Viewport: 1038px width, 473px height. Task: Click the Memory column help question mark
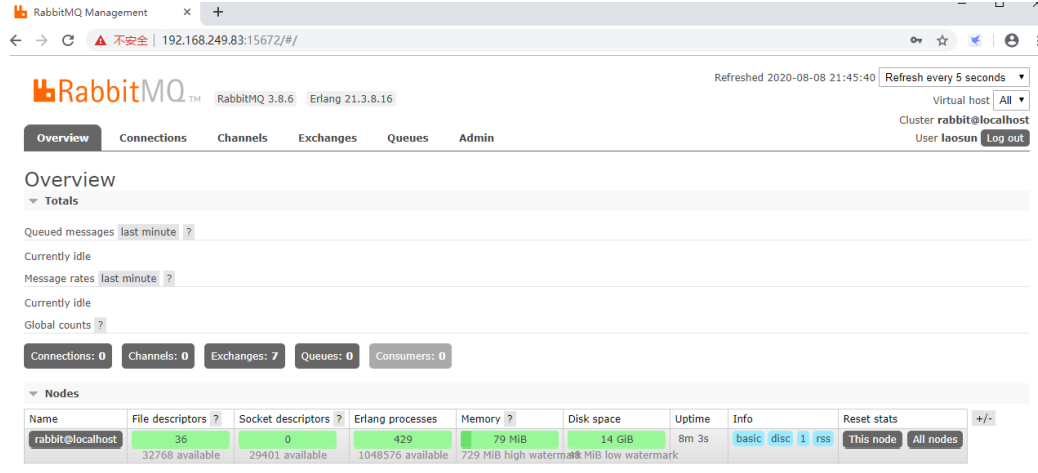pos(510,419)
